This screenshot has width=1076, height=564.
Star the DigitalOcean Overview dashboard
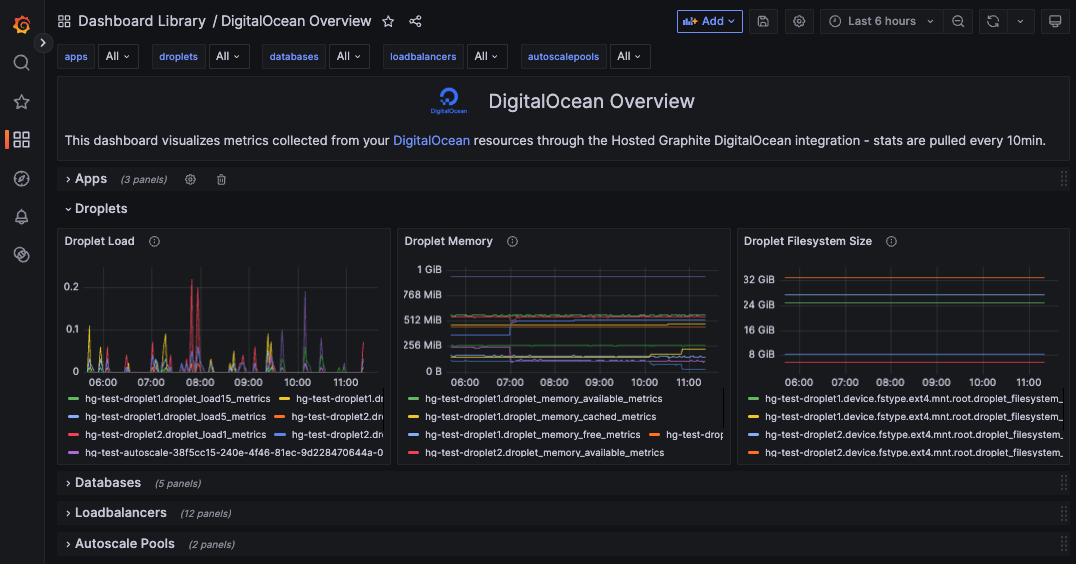(388, 21)
